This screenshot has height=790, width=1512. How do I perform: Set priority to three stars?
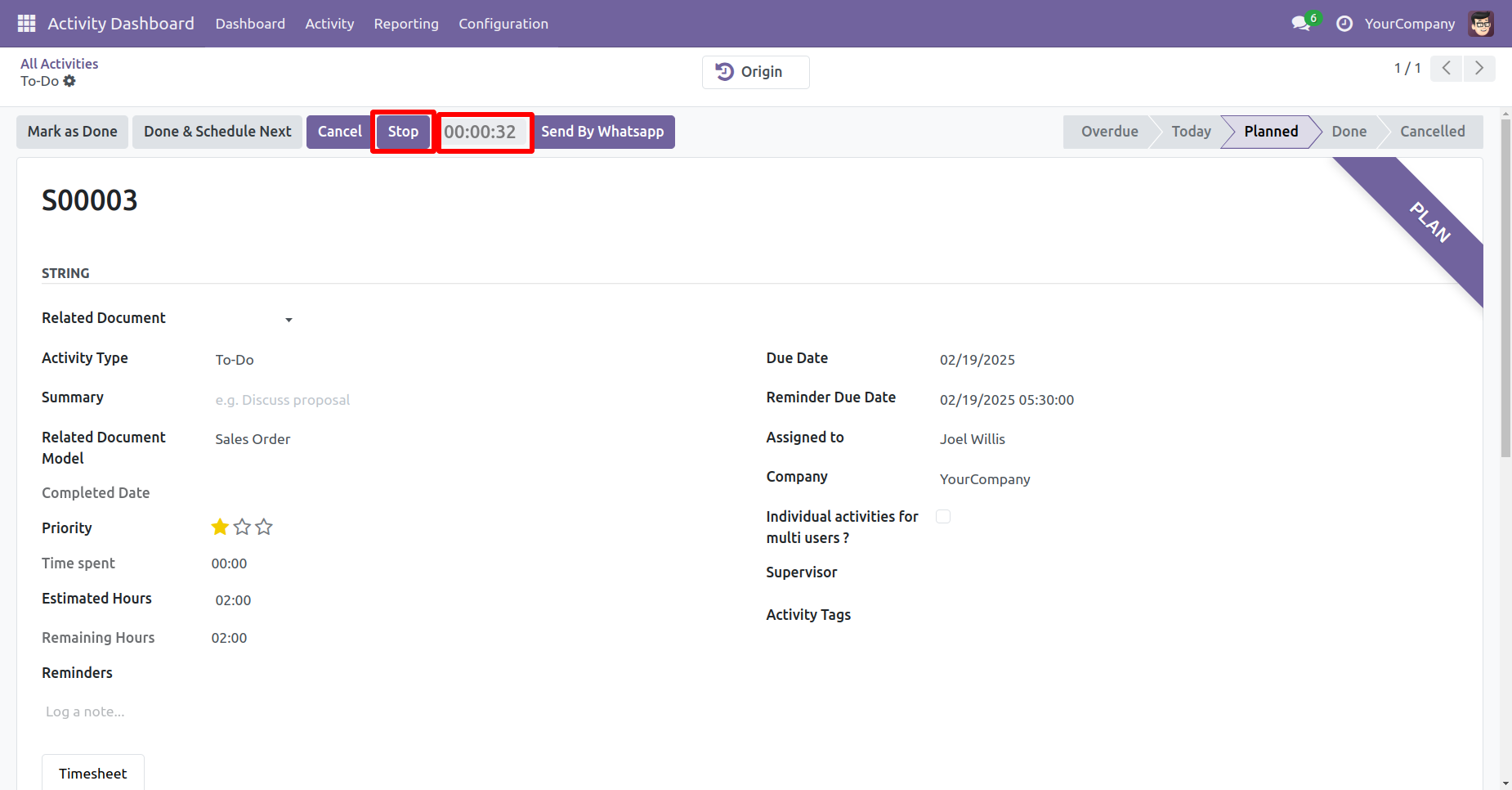click(264, 527)
